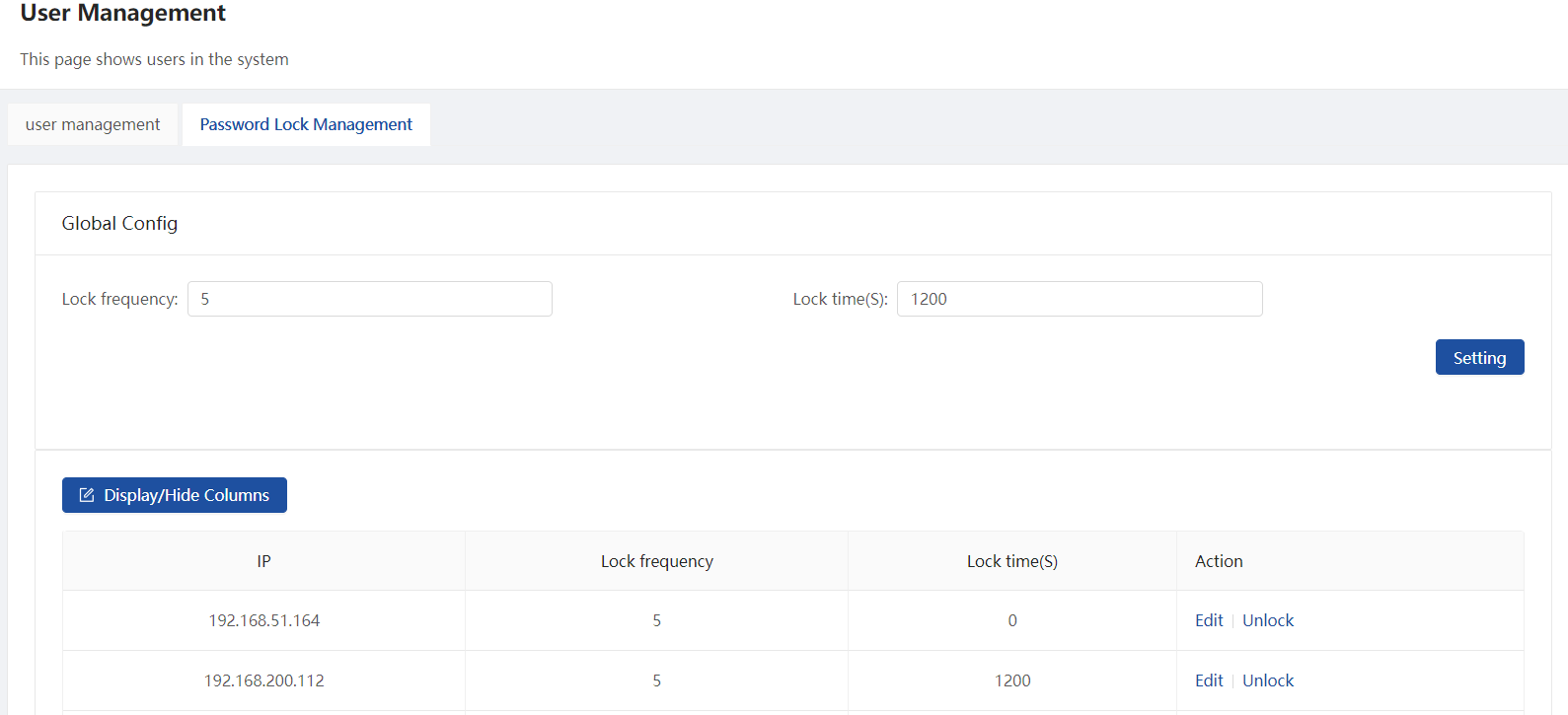The height and width of the screenshot is (715, 1568).
Task: Click the 1200 lock time table cell
Action: [1012, 680]
